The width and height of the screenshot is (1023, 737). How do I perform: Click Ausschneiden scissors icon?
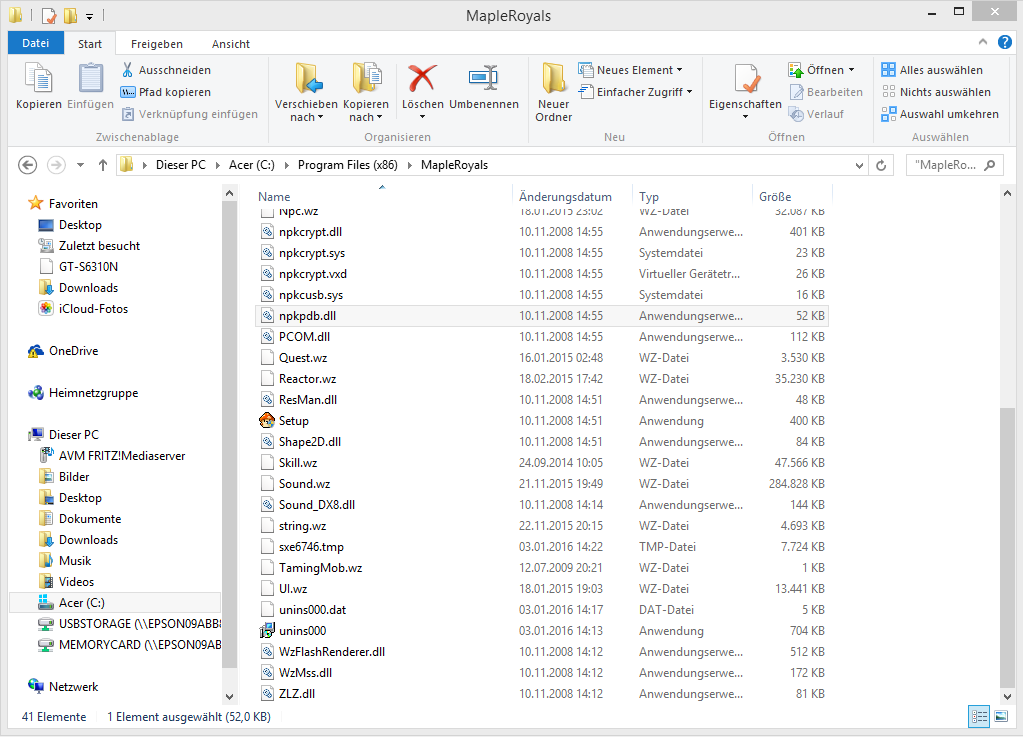click(127, 70)
